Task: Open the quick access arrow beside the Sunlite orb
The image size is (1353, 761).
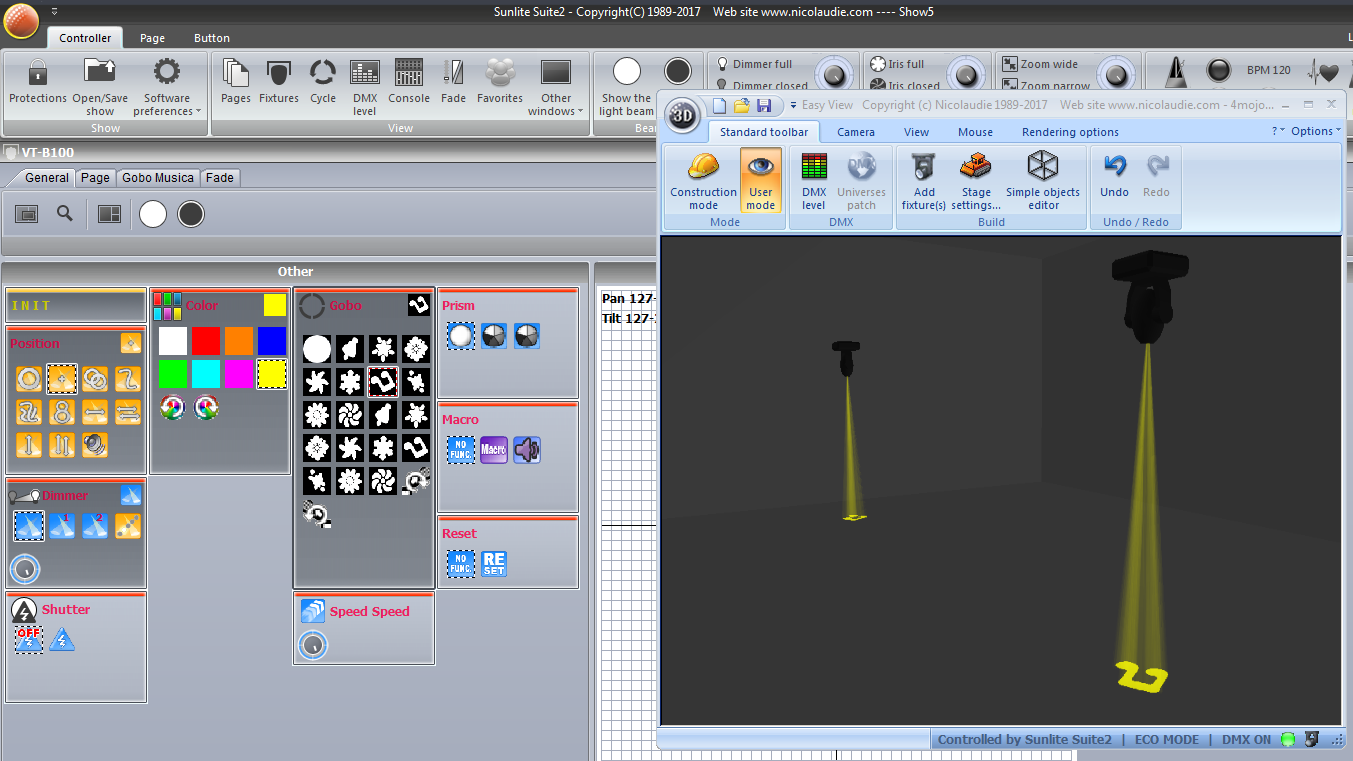Action: (54, 12)
